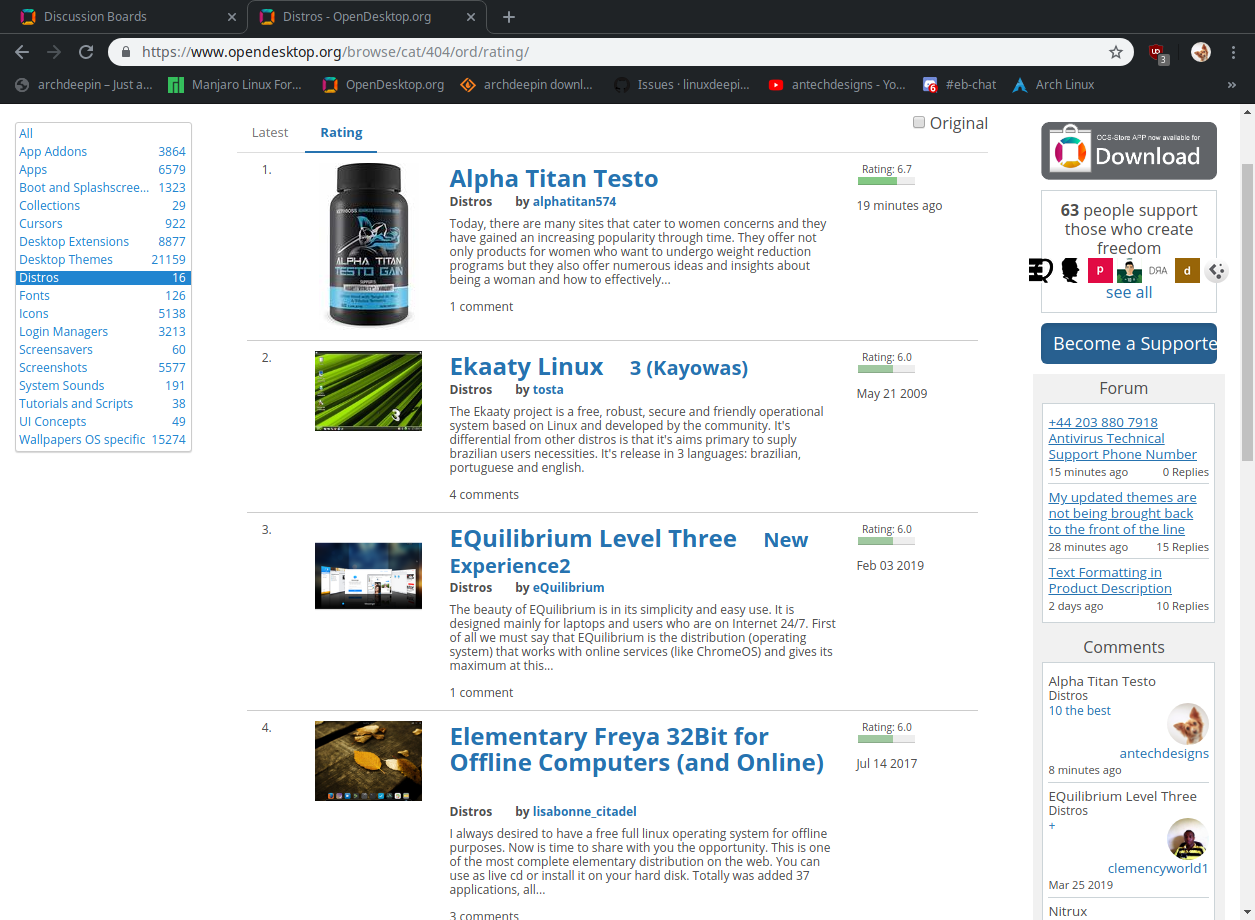Image resolution: width=1255 pixels, height=920 pixels.
Task: Open Text Formatting in Product Description thread
Action: tap(1110, 580)
